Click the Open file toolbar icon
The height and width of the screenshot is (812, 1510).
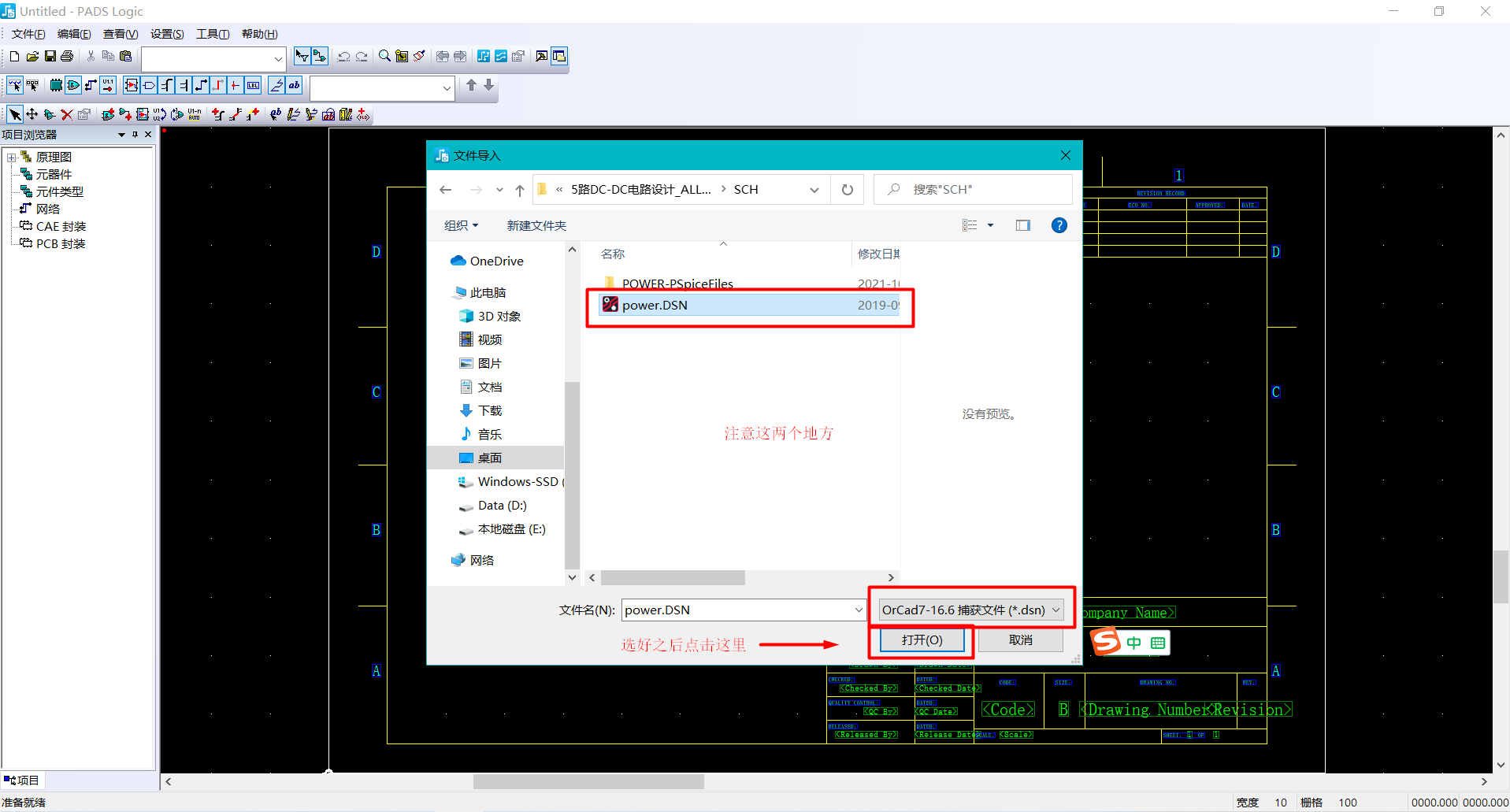point(32,57)
